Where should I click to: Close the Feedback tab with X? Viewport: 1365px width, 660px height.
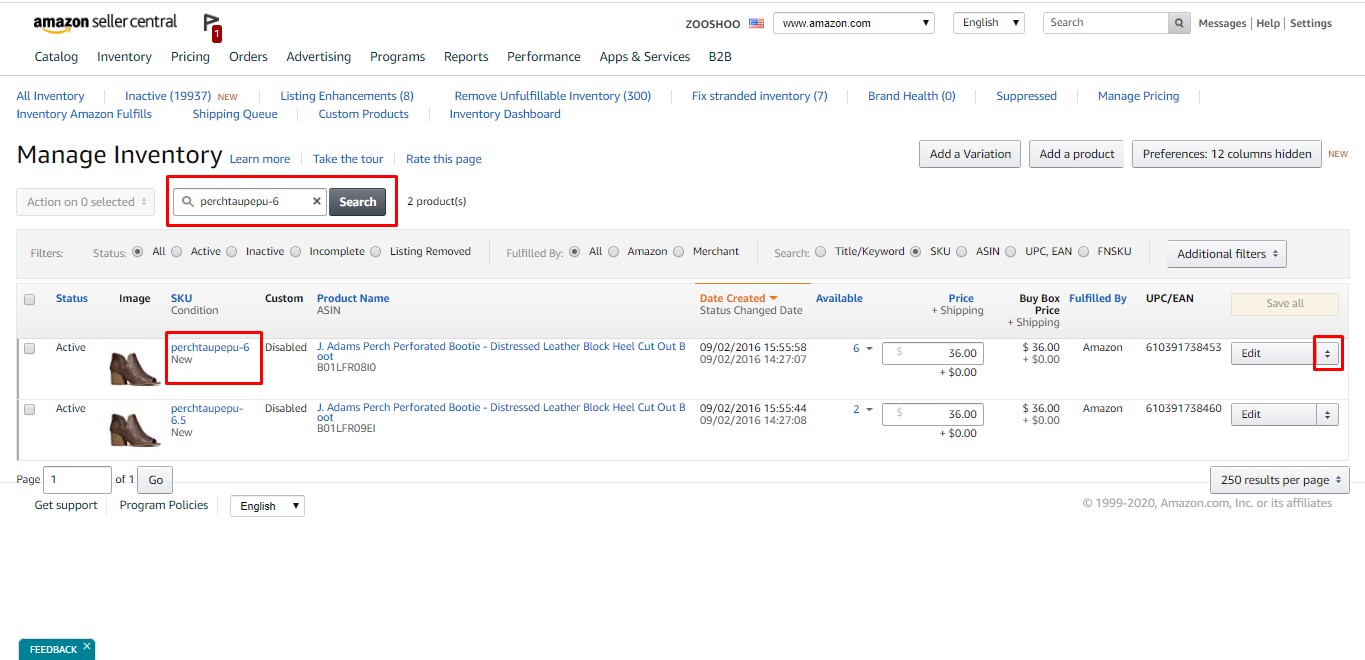click(87, 647)
